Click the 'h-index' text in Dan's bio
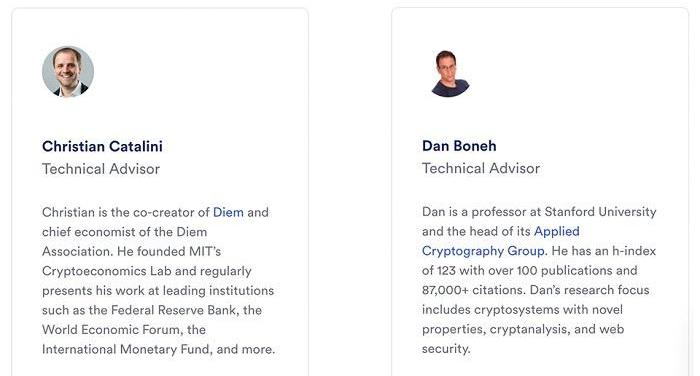Viewport: 700px width, 376px height. pos(634,251)
